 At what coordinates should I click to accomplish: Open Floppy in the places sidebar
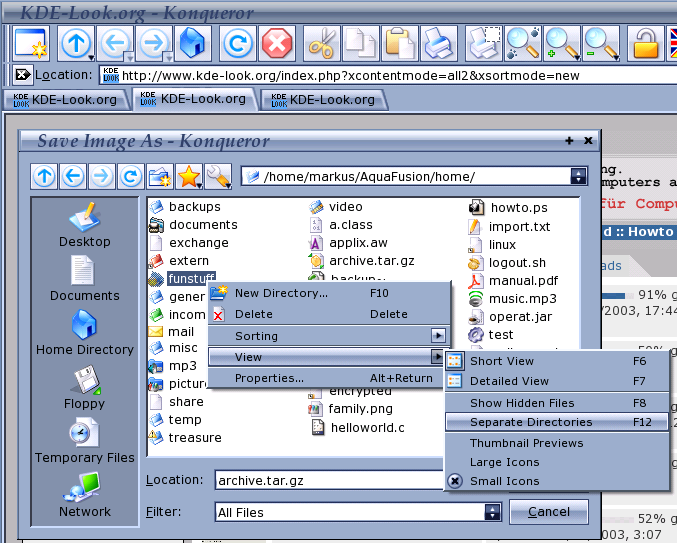pyautogui.click(x=85, y=387)
